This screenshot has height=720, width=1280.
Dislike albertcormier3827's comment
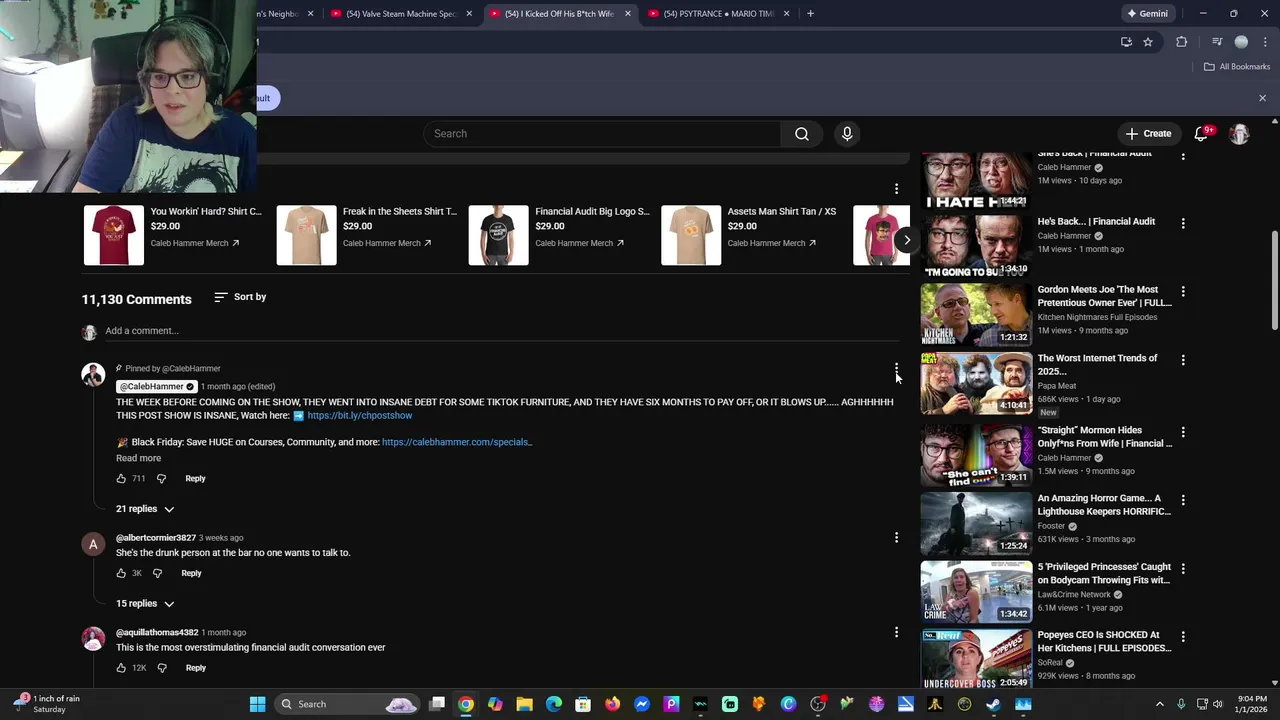tap(157, 573)
